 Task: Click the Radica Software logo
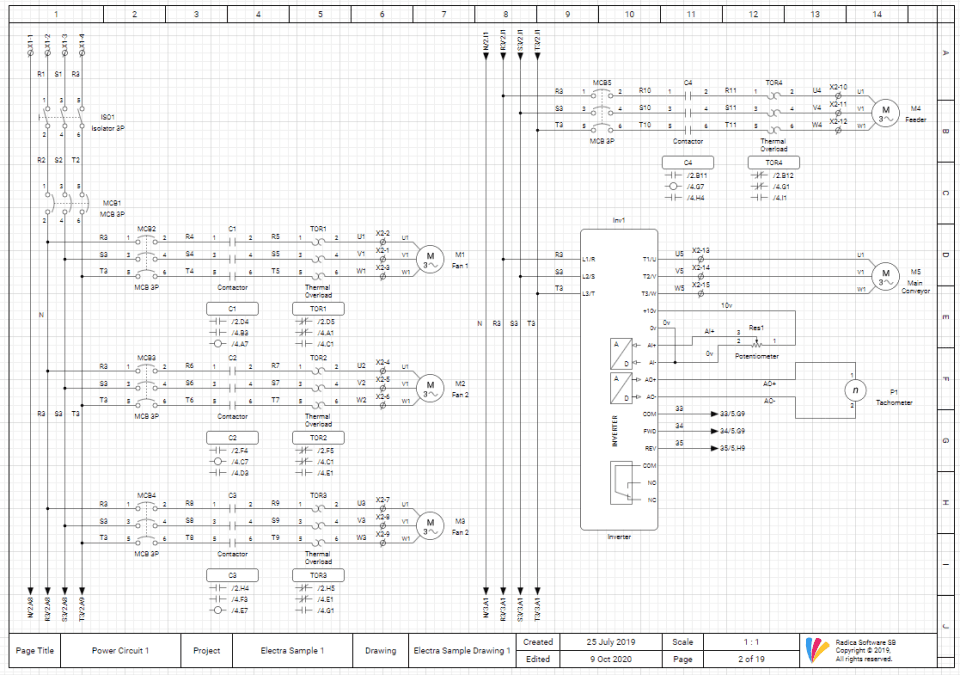pos(817,650)
